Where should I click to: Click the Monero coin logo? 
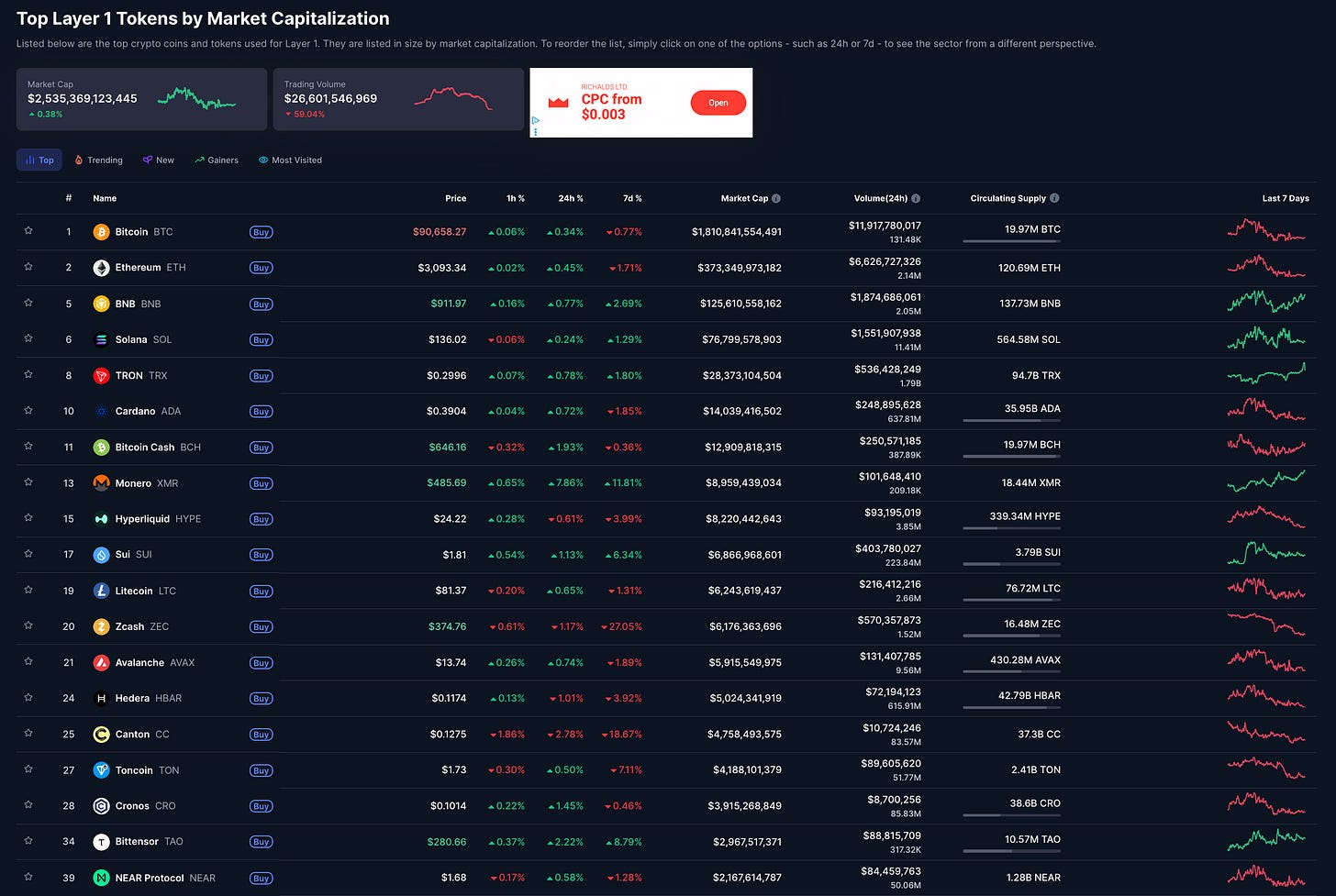(x=101, y=483)
